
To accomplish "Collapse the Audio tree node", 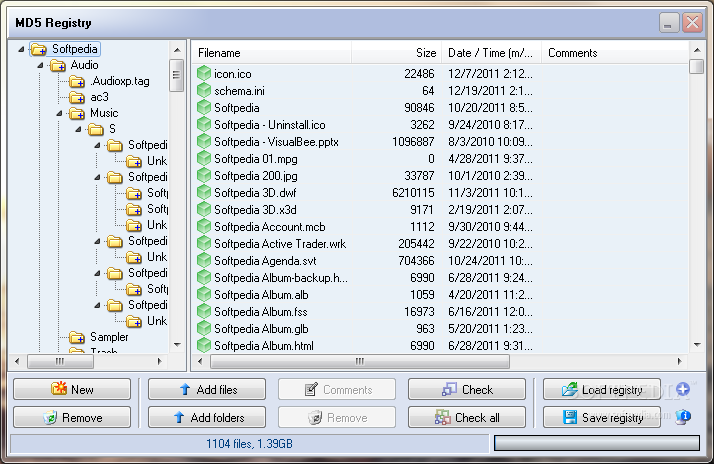I will [40, 65].
